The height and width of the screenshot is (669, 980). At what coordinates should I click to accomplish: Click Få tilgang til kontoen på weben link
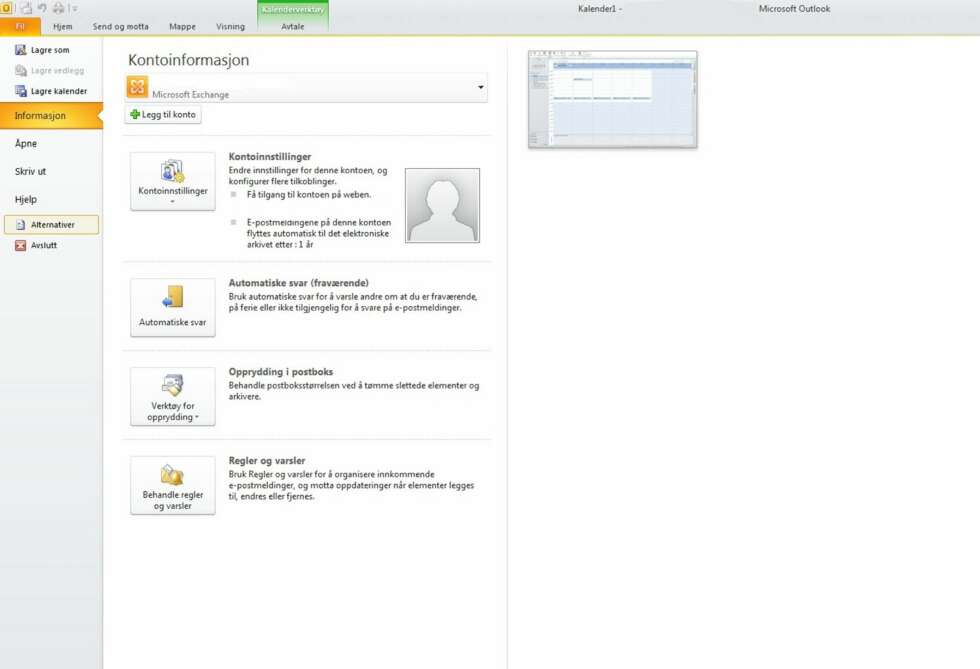pos(309,194)
